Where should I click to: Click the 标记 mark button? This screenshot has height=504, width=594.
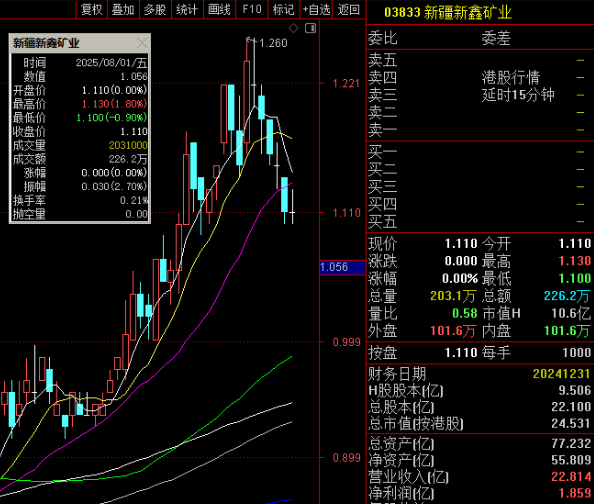point(283,9)
